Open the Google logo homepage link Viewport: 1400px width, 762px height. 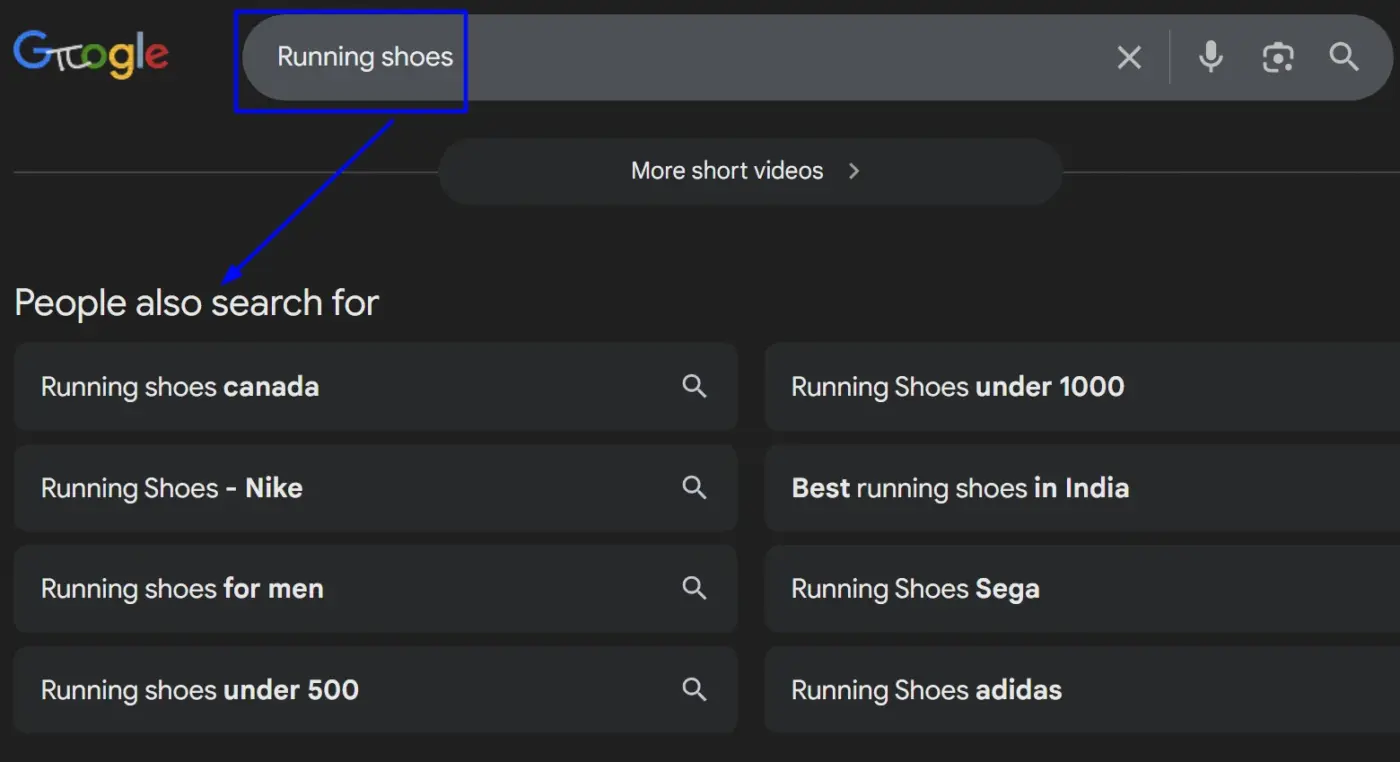click(x=91, y=55)
